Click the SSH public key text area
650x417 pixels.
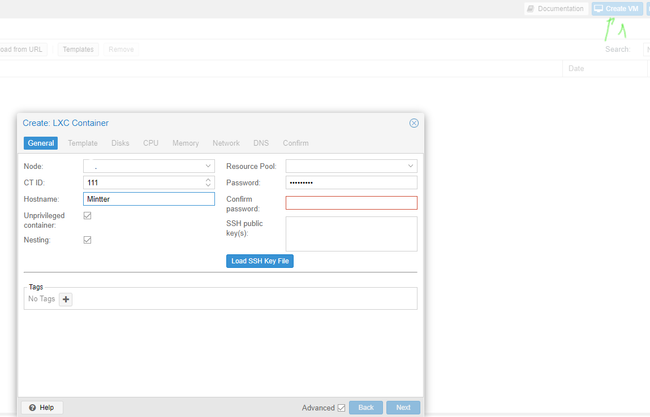pyautogui.click(x=351, y=233)
